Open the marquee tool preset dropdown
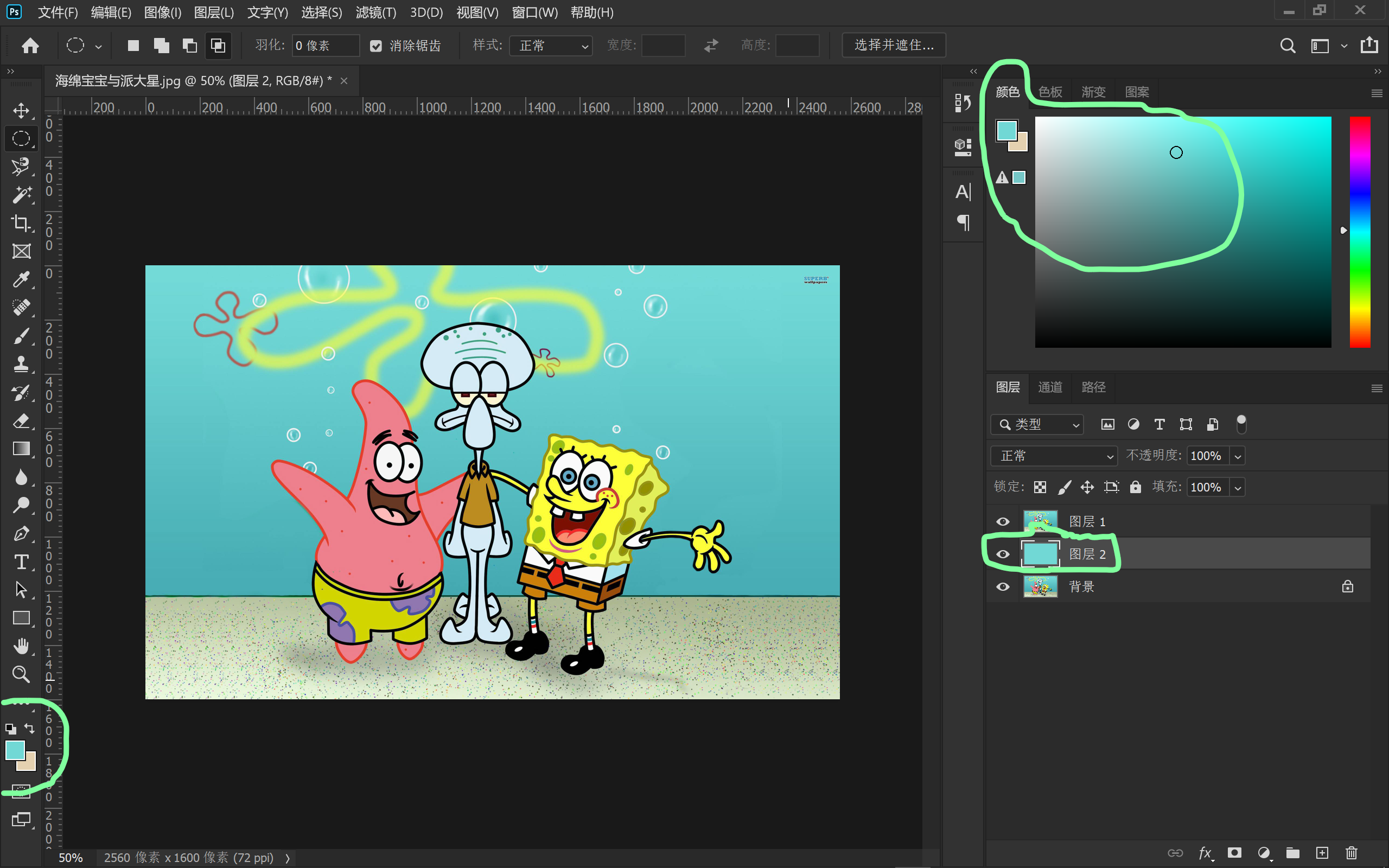1389x868 pixels. coord(99,47)
